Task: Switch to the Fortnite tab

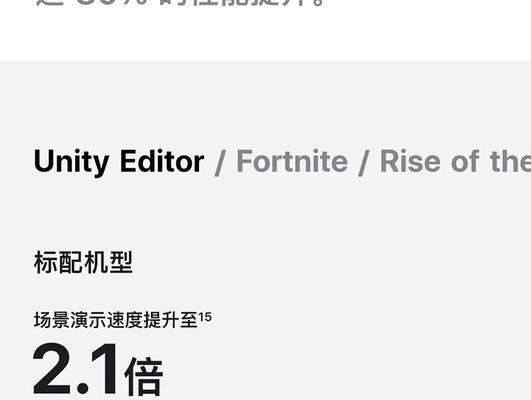Action: click(x=292, y=161)
